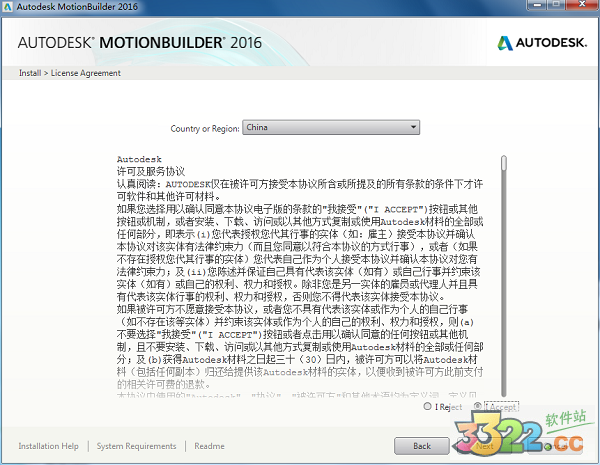Select the I Accept radio button
The image size is (600, 465).
(x=478, y=406)
